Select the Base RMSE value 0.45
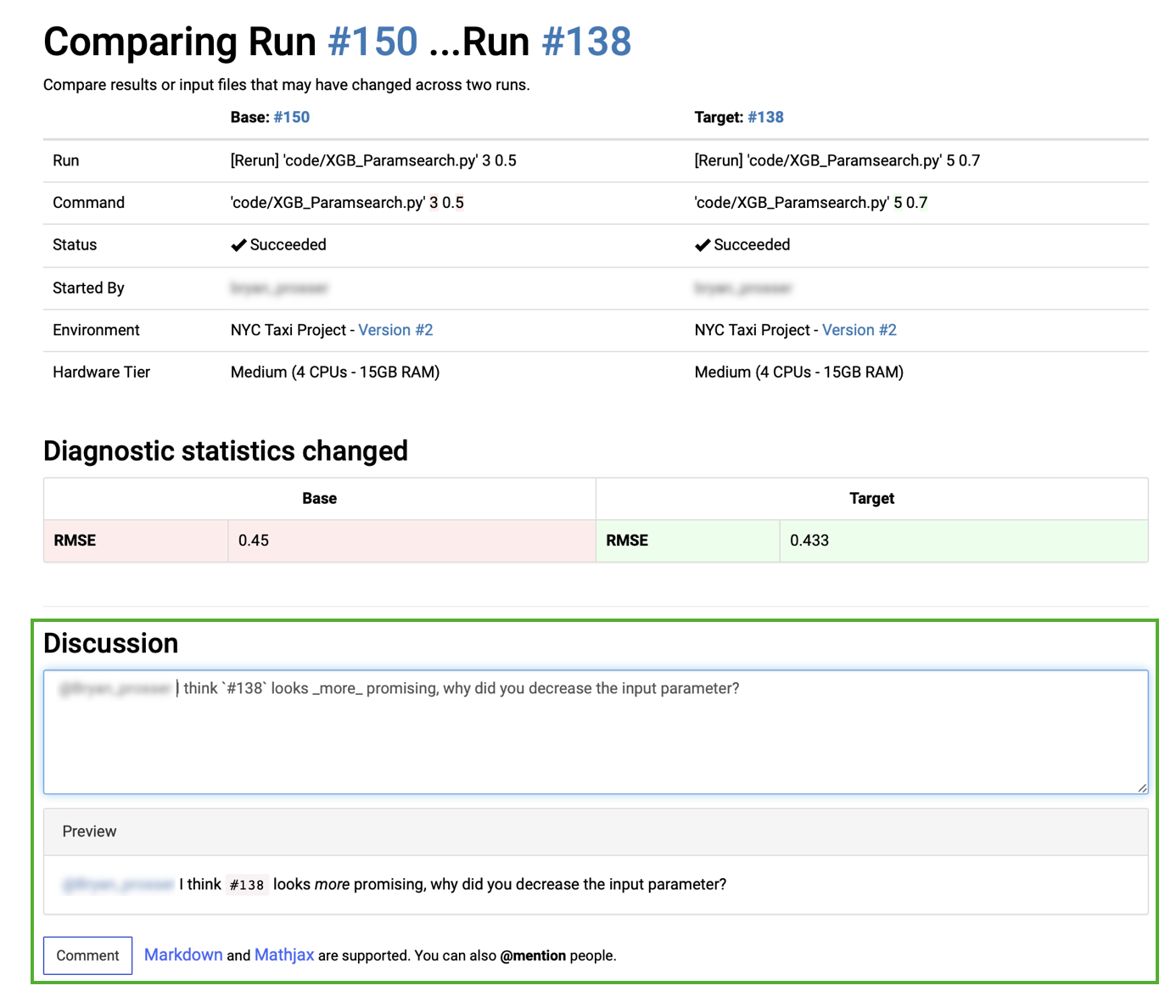This screenshot has width=1176, height=1008. coord(254,540)
